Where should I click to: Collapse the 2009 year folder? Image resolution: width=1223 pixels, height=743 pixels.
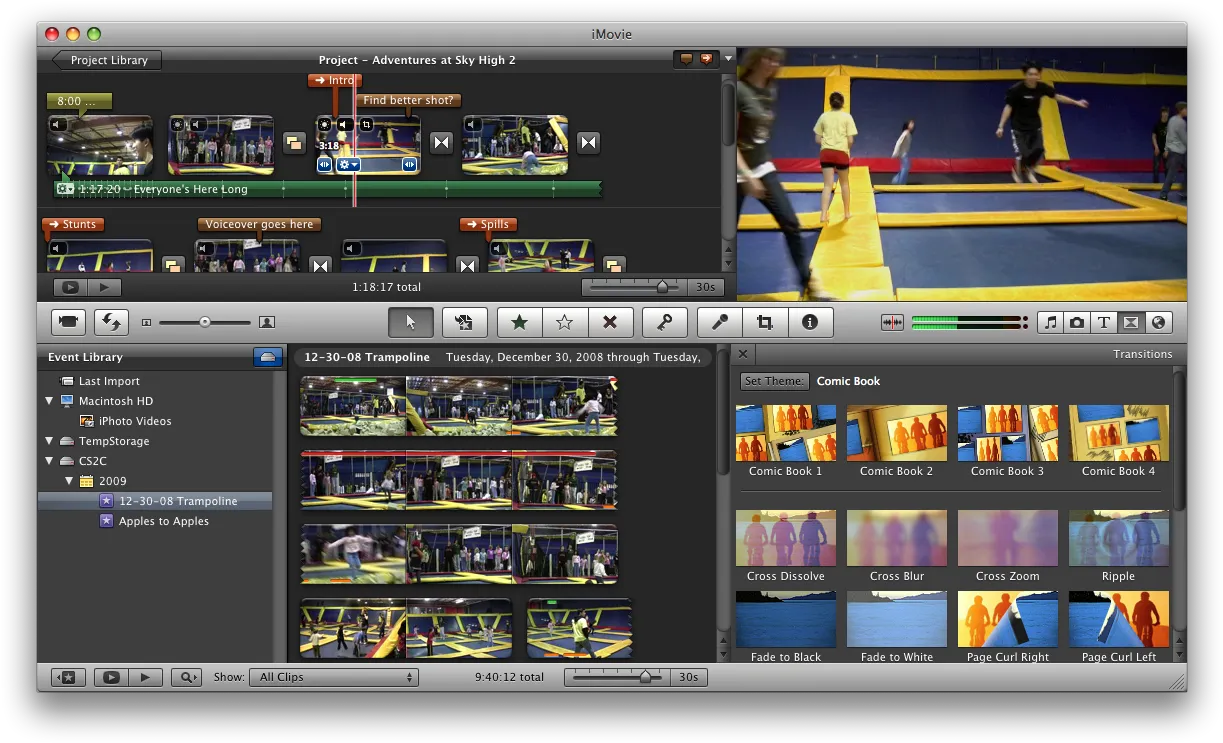click(68, 481)
